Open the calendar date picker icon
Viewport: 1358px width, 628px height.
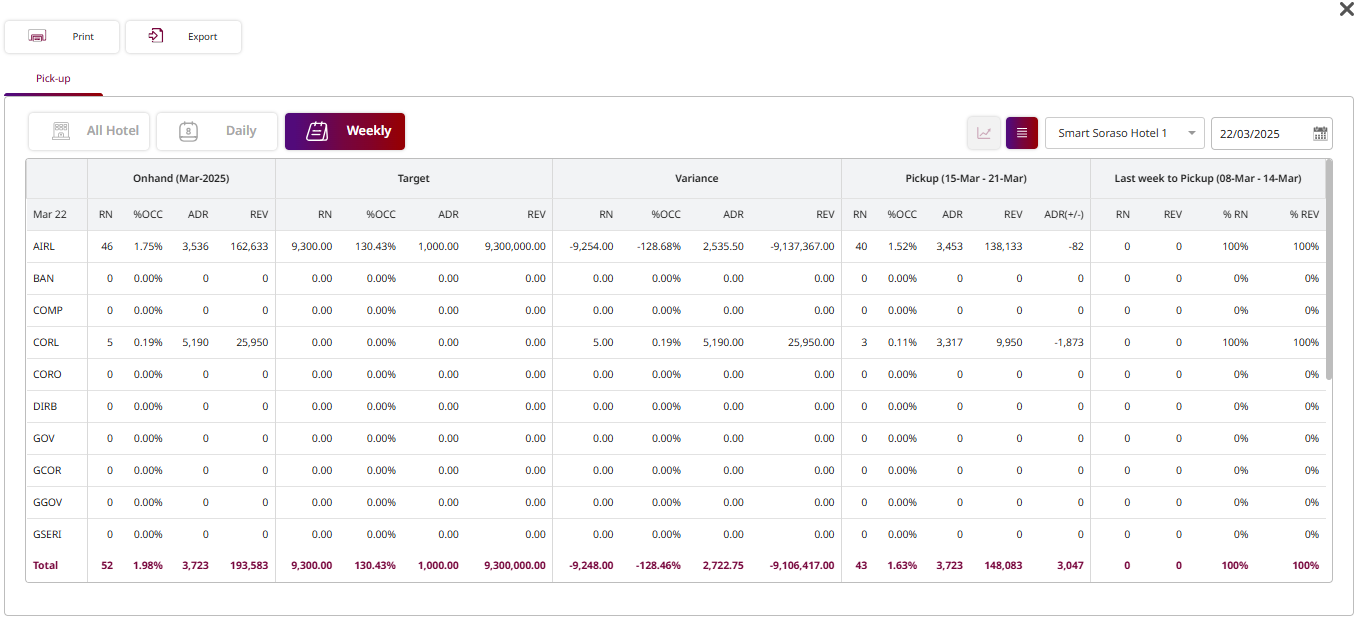[x=1320, y=133]
